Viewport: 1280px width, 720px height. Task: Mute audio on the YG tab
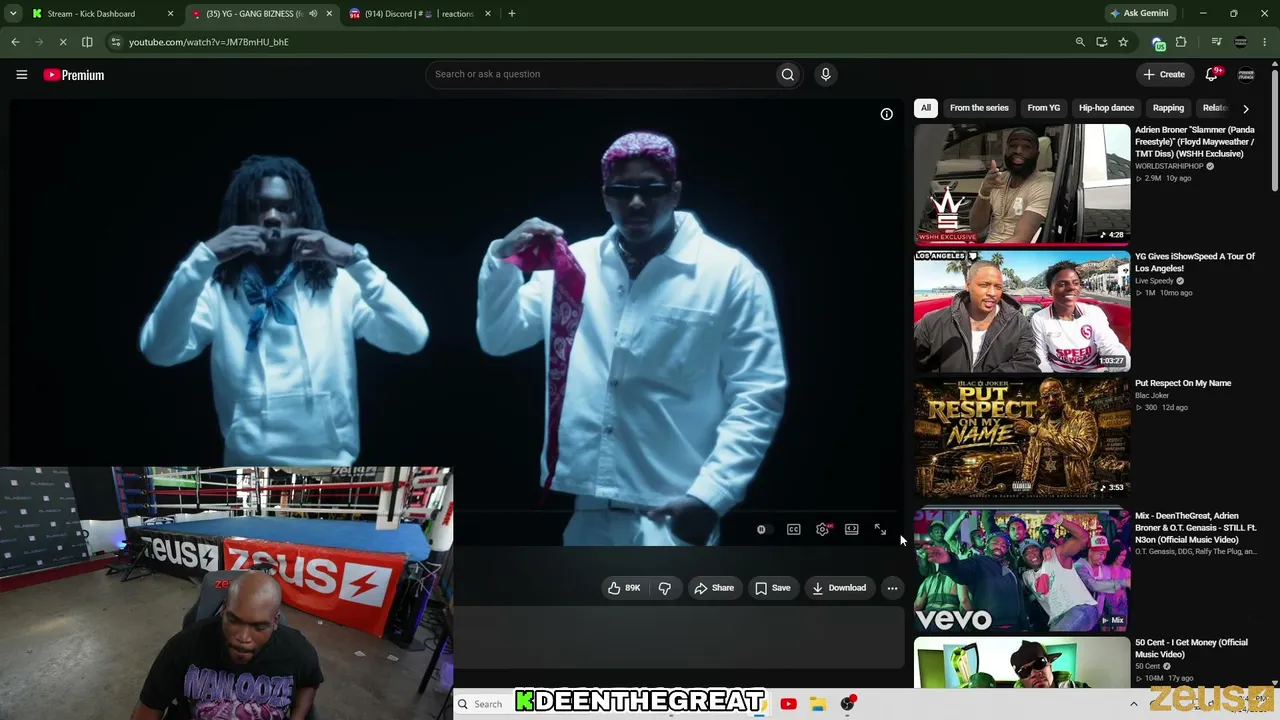click(313, 14)
